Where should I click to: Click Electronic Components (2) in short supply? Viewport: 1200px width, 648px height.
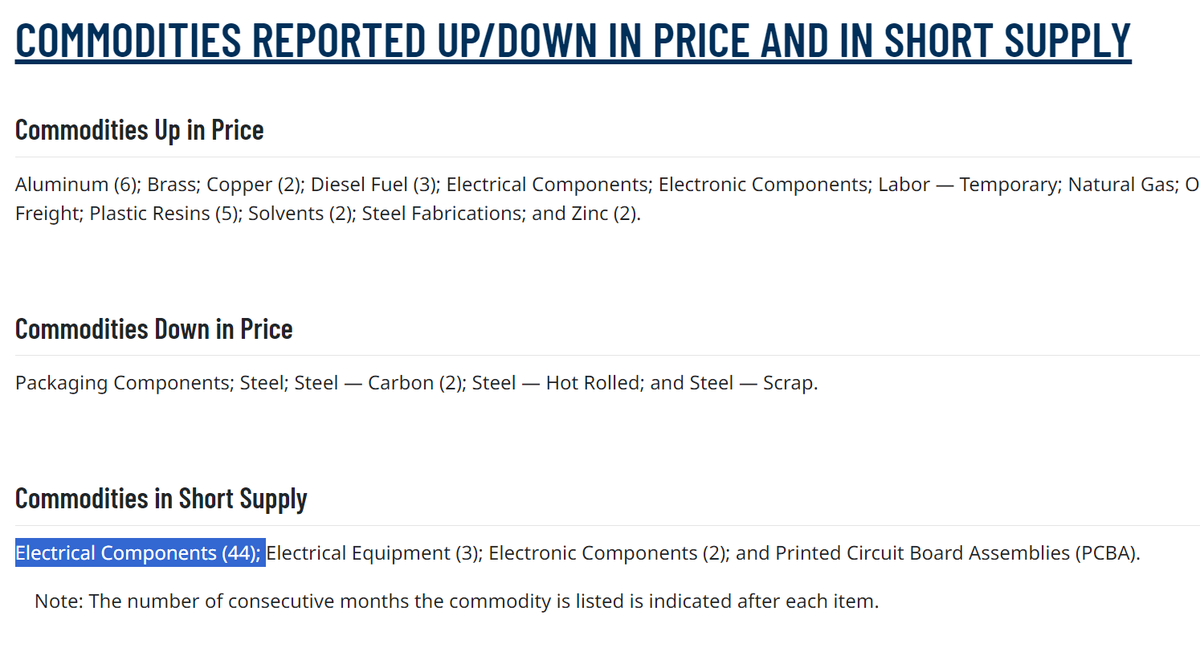[x=606, y=553]
